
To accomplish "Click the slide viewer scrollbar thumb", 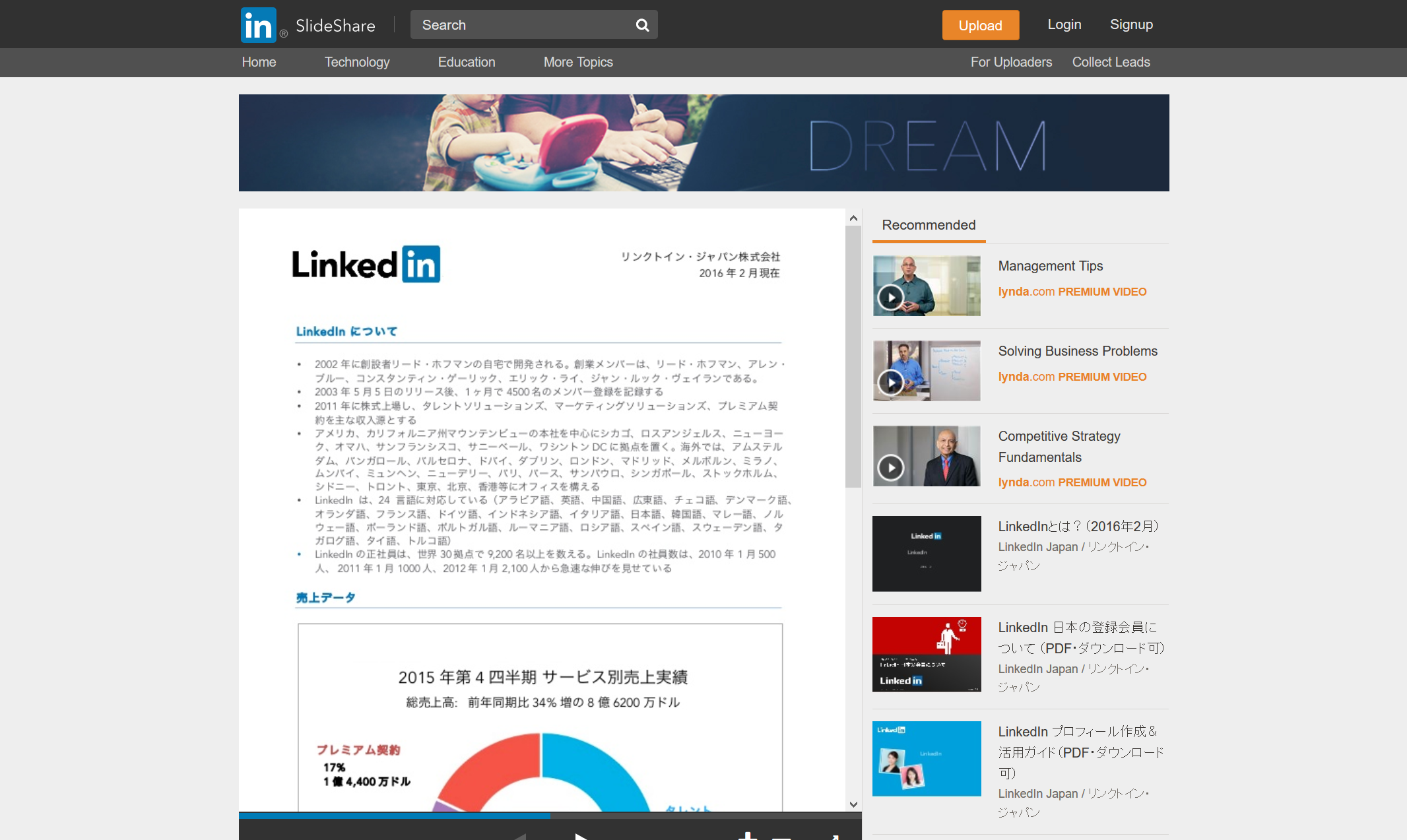I will coord(853,356).
